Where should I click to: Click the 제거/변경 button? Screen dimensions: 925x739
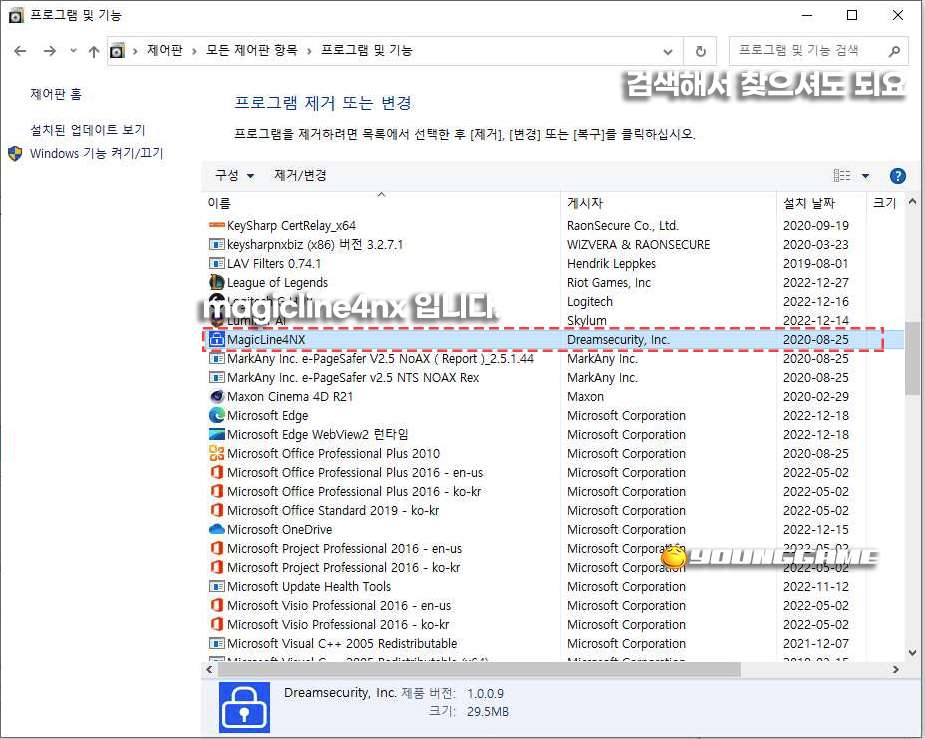(300, 175)
